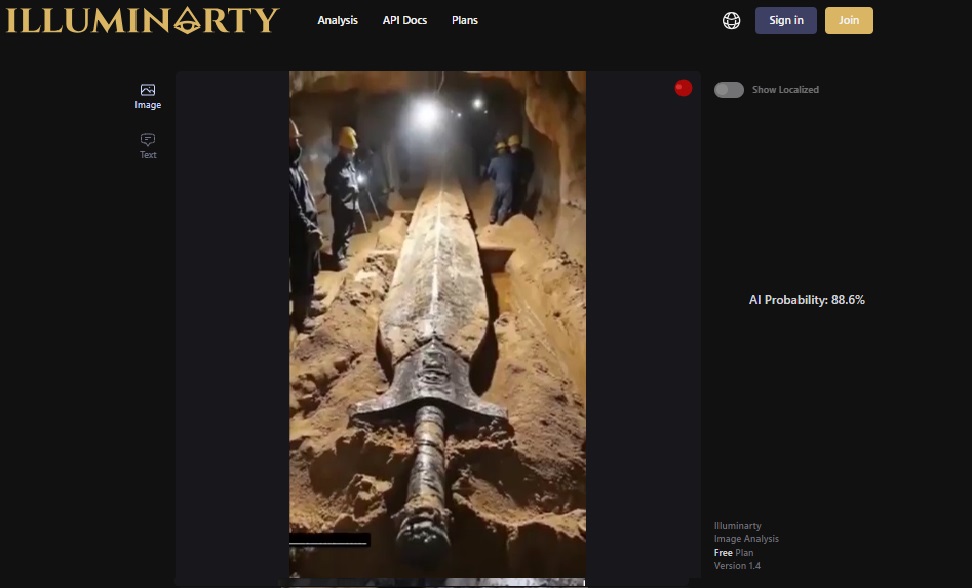Click the "Image" label under sidebar icon
The height and width of the screenshot is (588, 972).
point(148,105)
